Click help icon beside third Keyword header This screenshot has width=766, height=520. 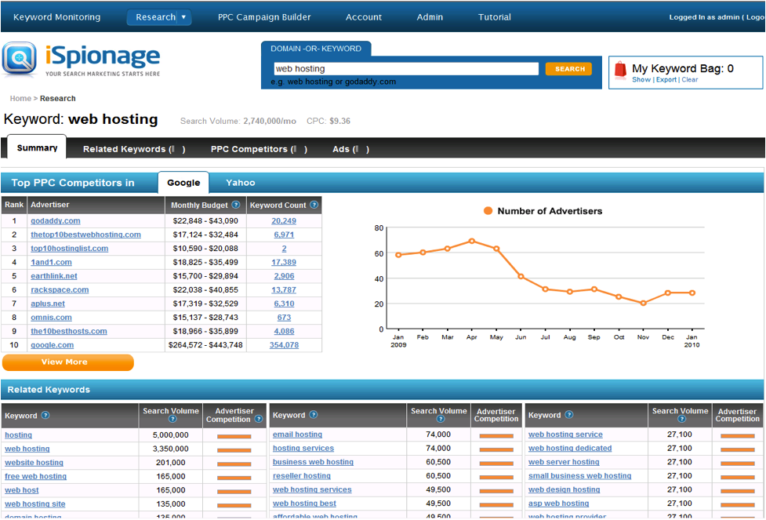569,414
